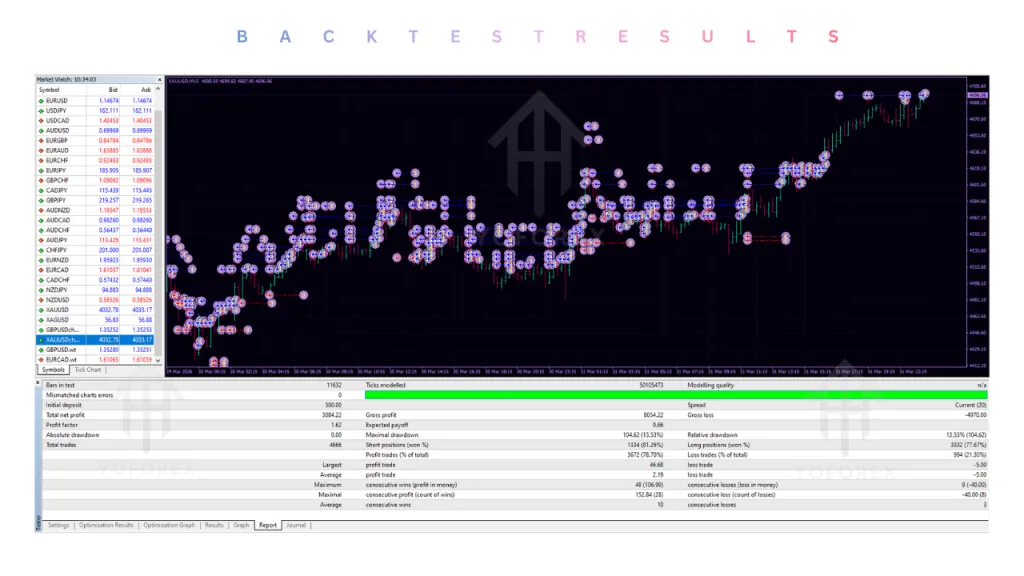Close the Market Watch panel
The width and height of the screenshot is (1024, 576).
(159, 80)
